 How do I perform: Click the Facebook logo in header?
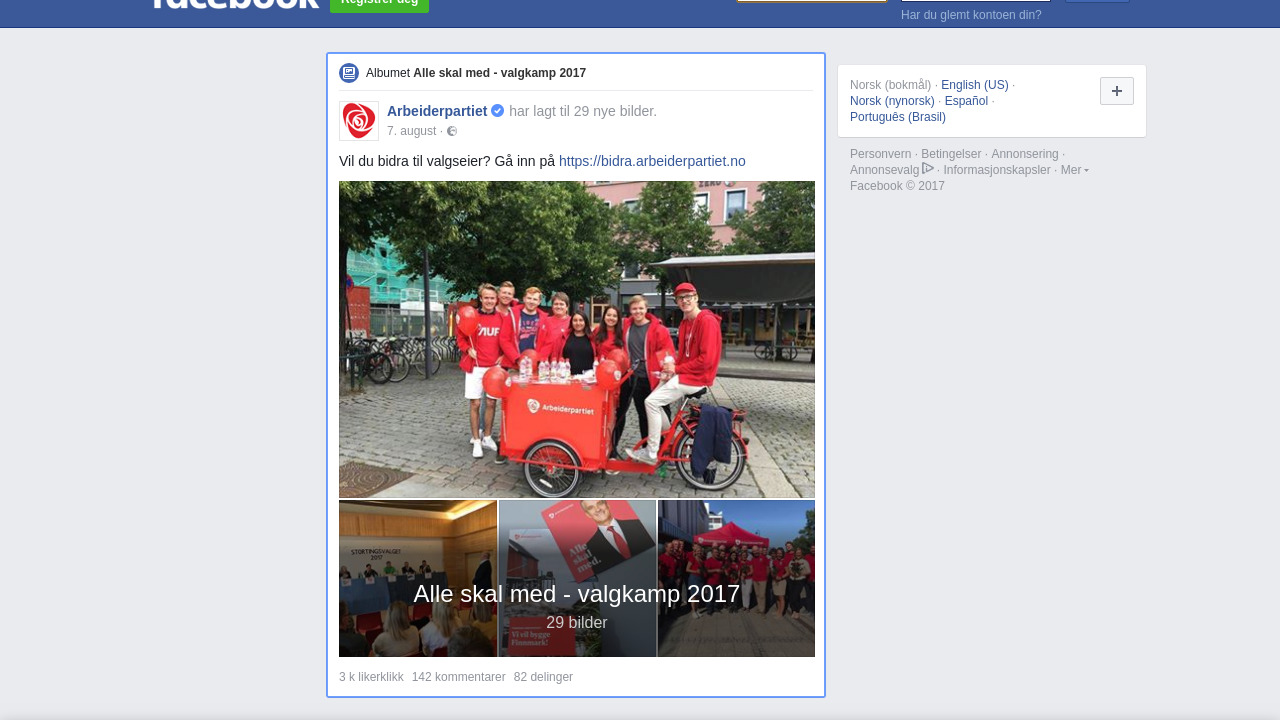click(235, 4)
